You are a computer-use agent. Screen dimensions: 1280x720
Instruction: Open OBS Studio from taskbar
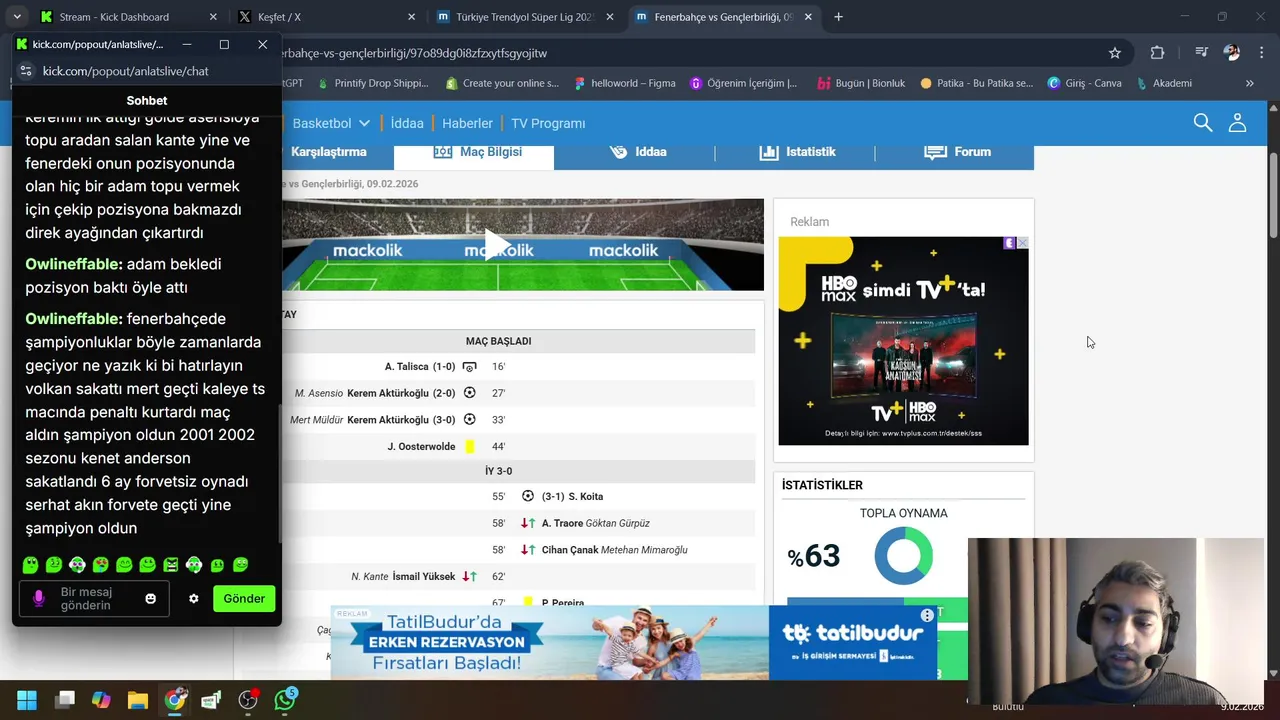click(248, 700)
